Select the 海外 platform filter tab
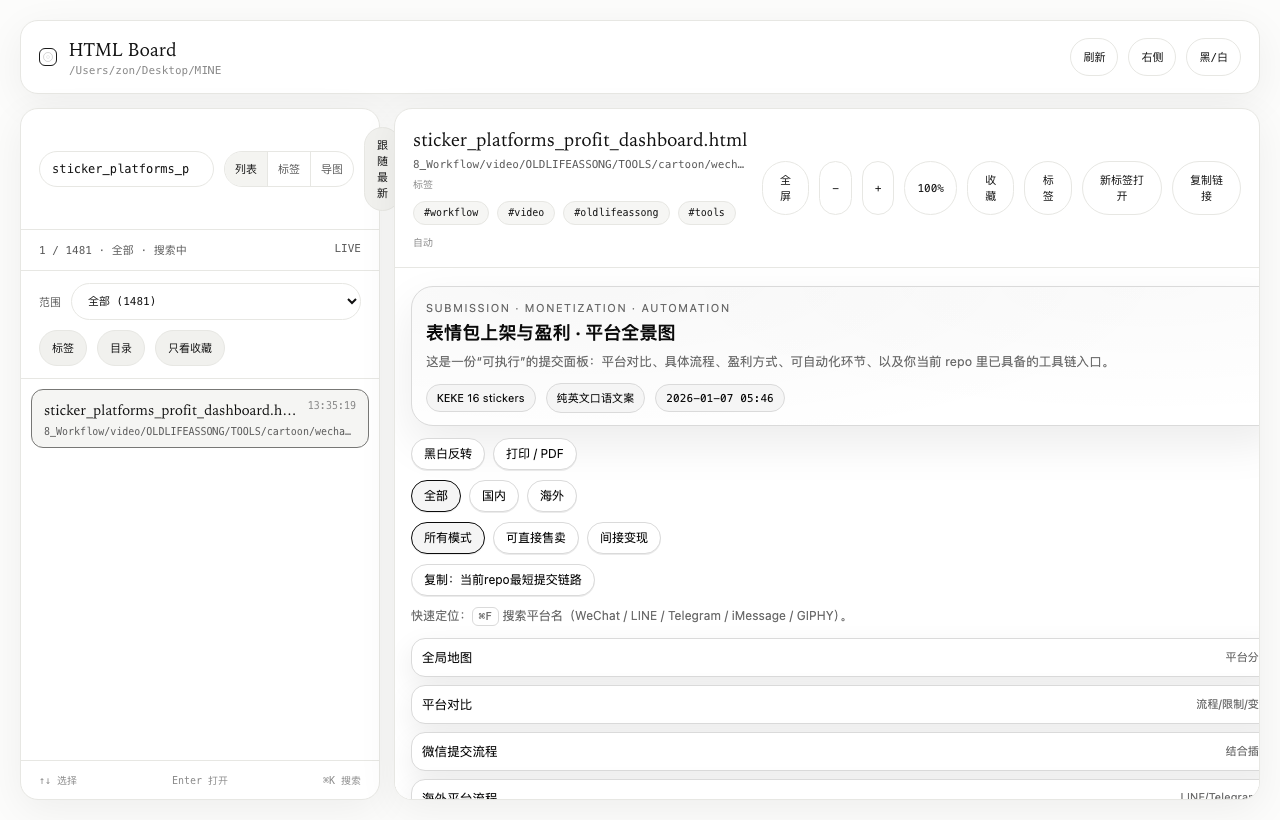The width and height of the screenshot is (1280, 820). 552,496
